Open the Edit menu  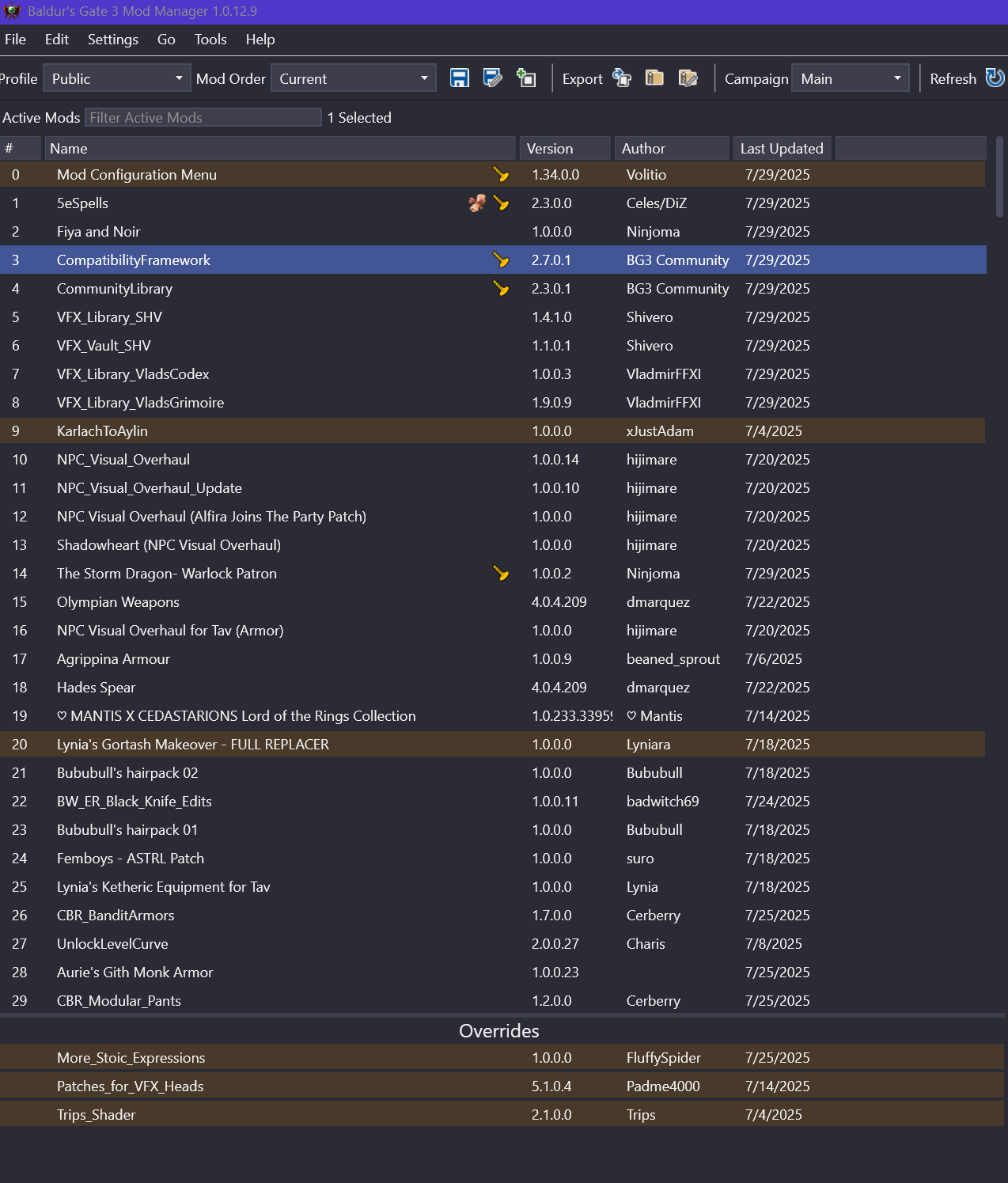click(57, 40)
